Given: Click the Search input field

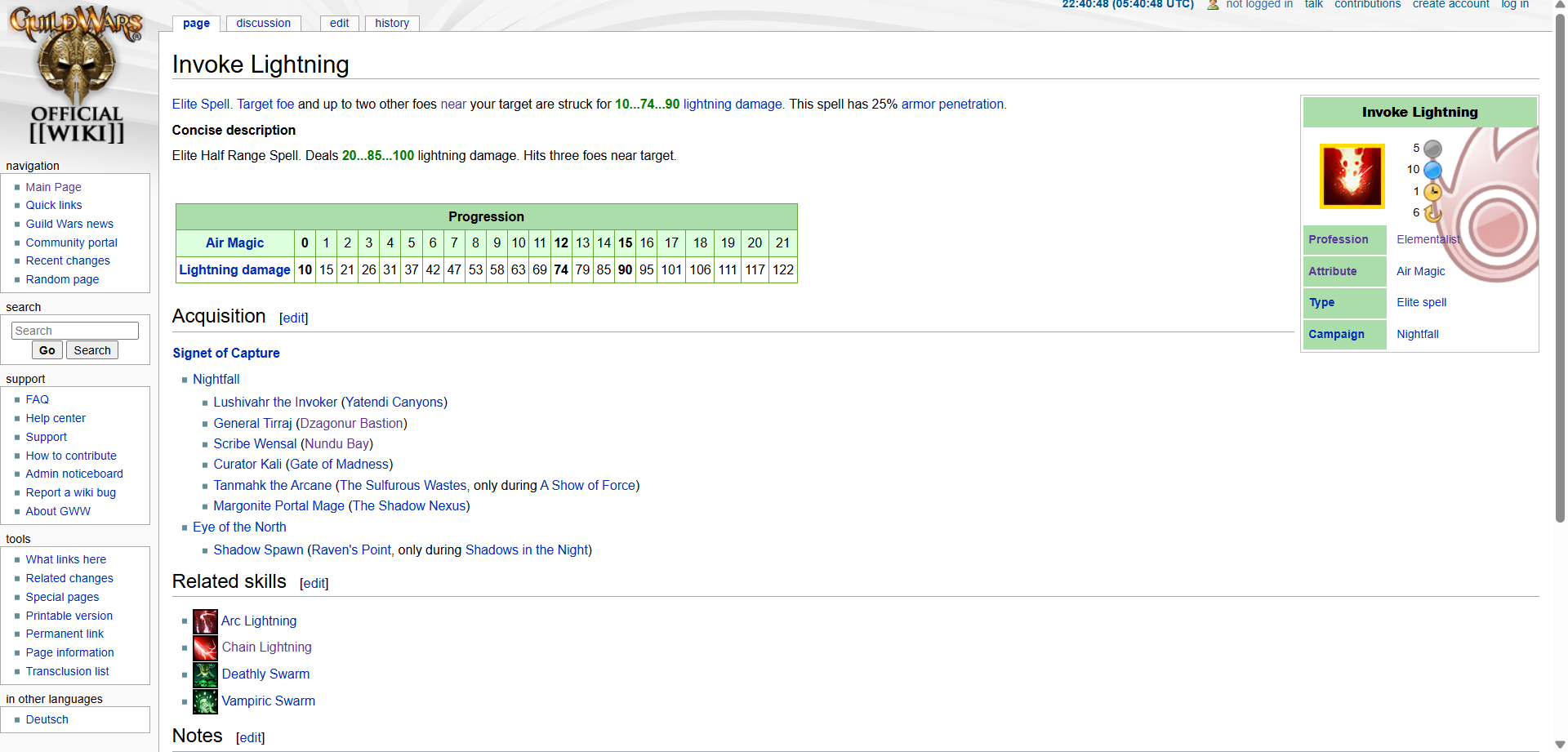Looking at the screenshot, I should tap(75, 331).
